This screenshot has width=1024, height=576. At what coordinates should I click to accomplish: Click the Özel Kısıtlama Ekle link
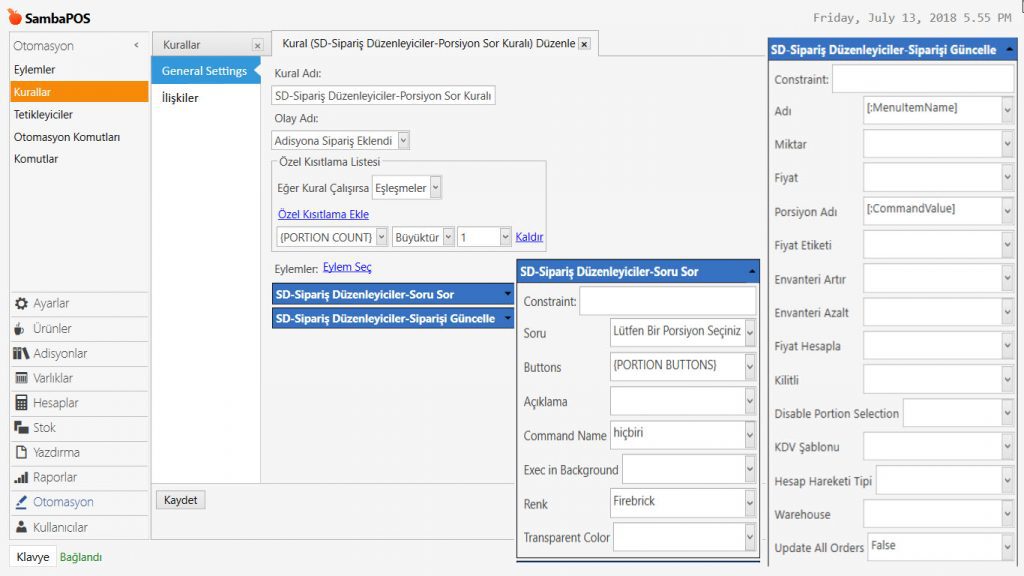(323, 214)
